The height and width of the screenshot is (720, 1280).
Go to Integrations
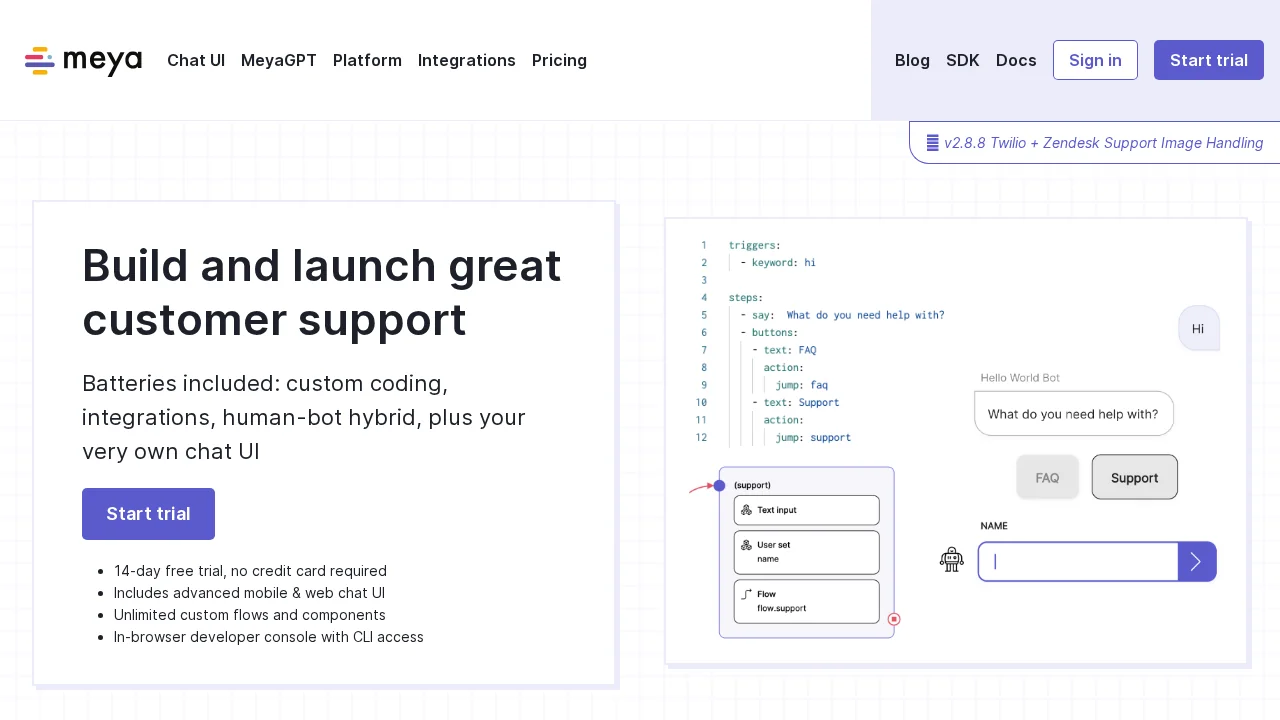(x=467, y=60)
